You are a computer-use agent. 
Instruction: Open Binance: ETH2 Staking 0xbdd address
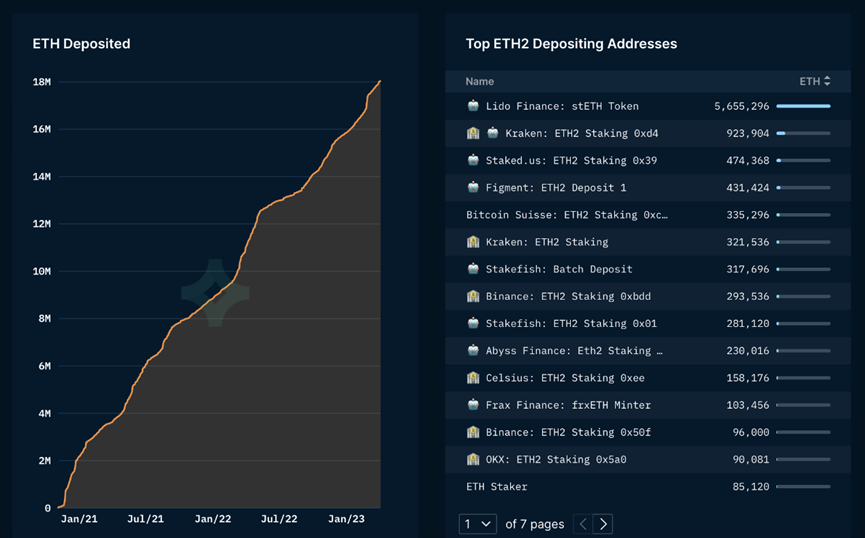[568, 296]
